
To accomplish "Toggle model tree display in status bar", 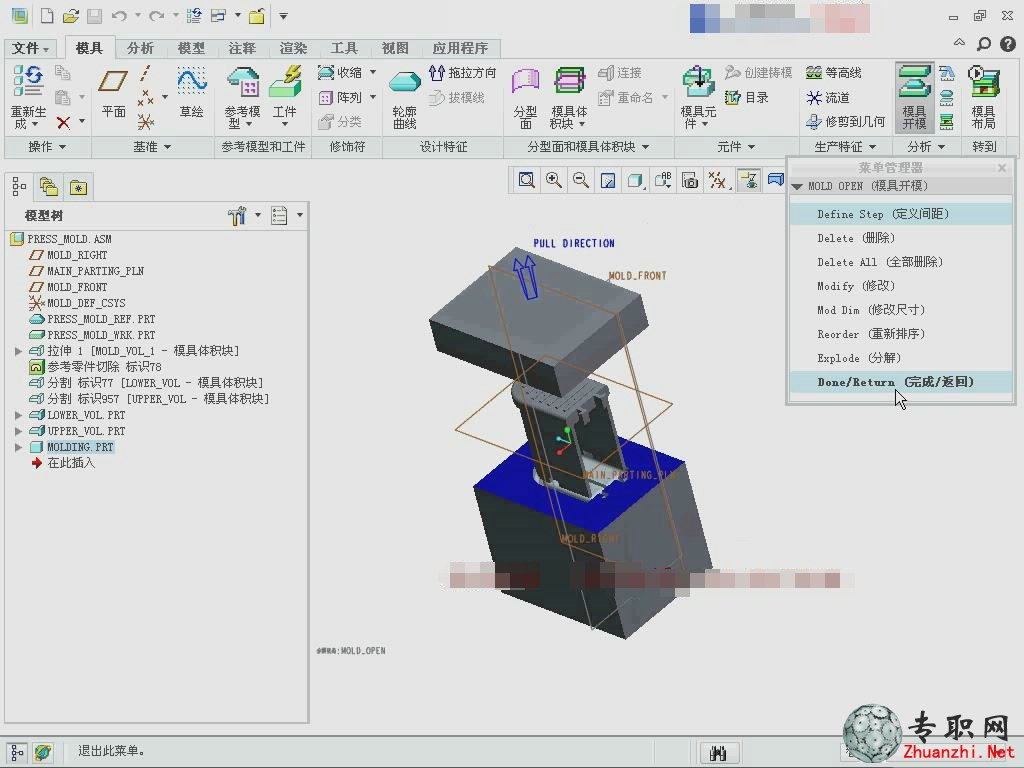I will point(18,752).
